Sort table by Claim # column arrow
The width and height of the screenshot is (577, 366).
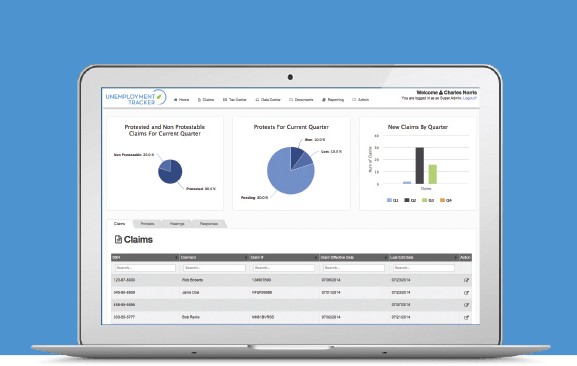pos(316,258)
